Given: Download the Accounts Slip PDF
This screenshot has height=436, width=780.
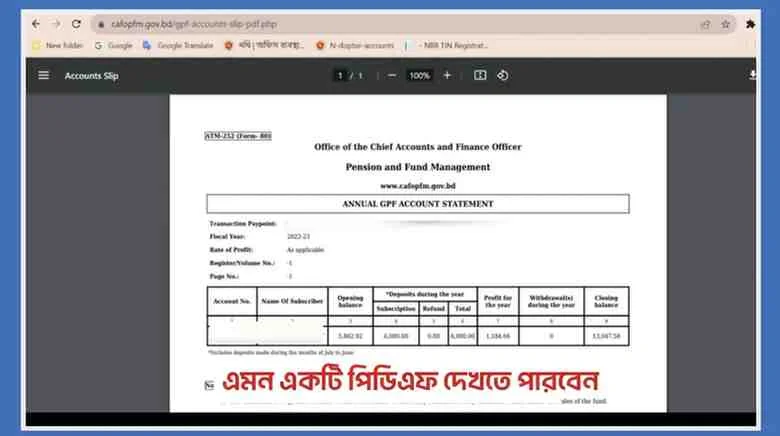Looking at the screenshot, I should [x=752, y=75].
